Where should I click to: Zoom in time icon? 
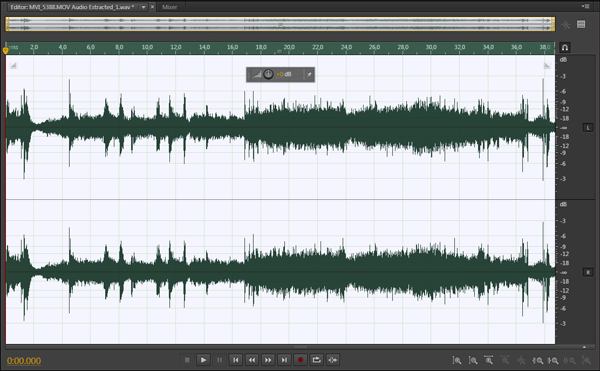[489, 360]
